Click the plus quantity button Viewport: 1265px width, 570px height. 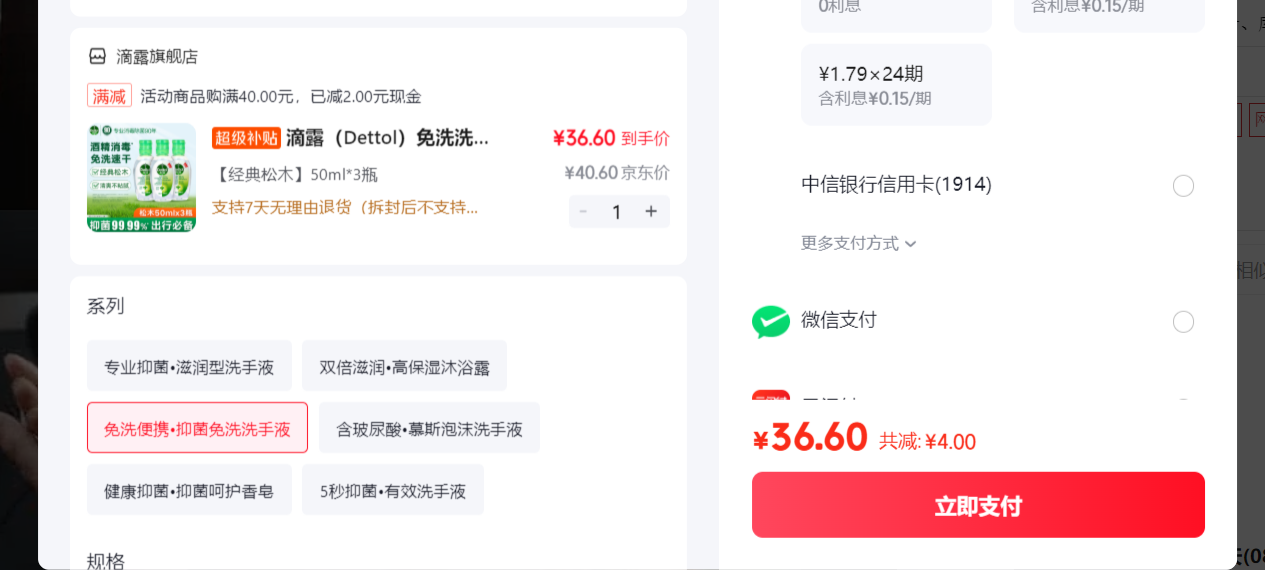[x=651, y=211]
